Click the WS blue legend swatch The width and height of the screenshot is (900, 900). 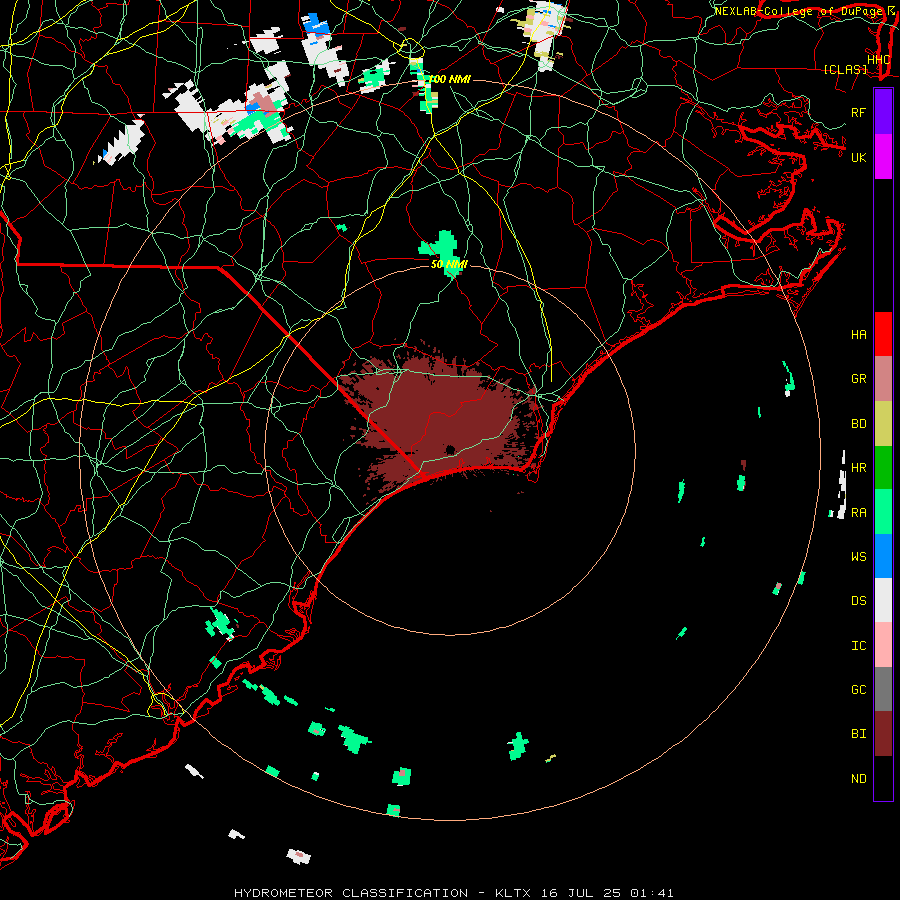pos(883,556)
